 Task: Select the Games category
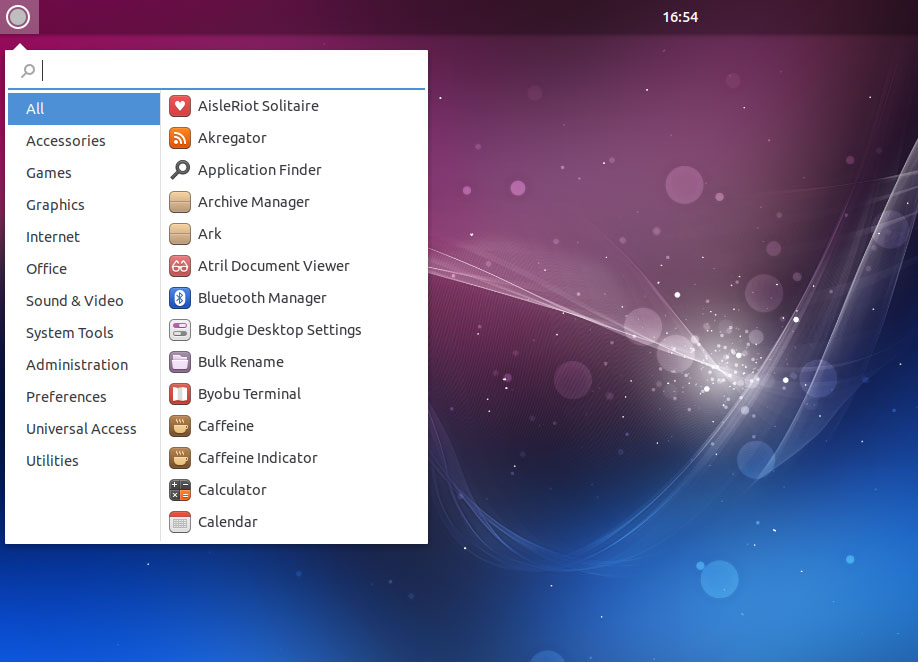point(48,172)
